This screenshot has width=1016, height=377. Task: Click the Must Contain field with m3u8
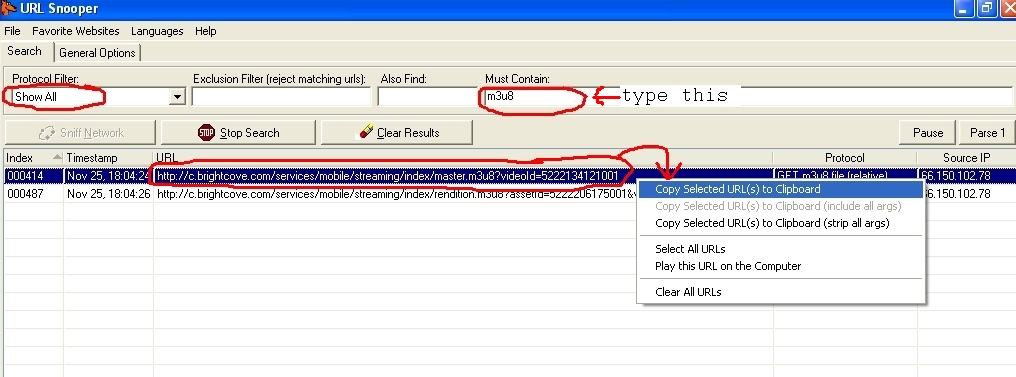point(748,97)
